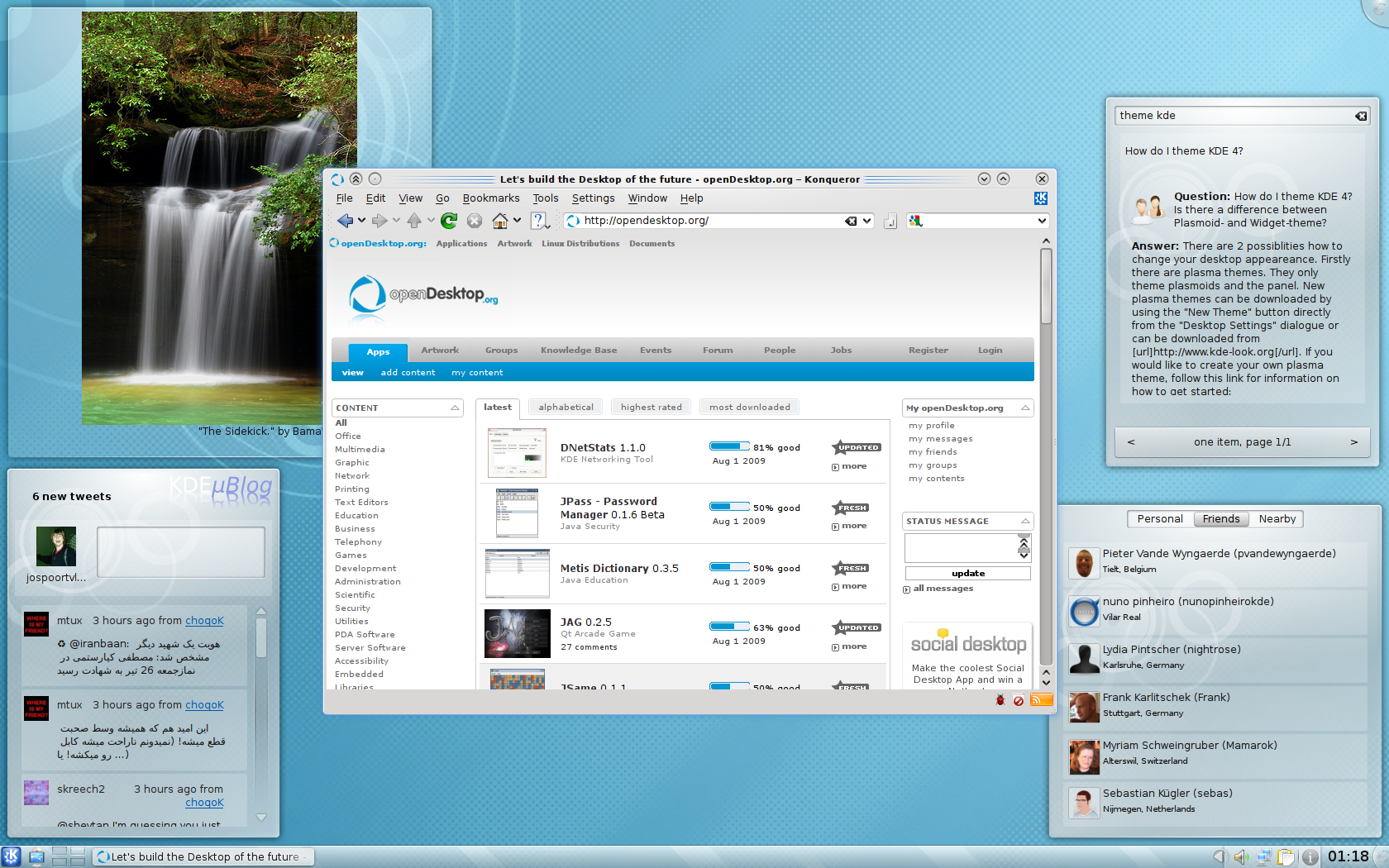Click the Stop loading icon
1389x868 pixels.
tap(475, 221)
